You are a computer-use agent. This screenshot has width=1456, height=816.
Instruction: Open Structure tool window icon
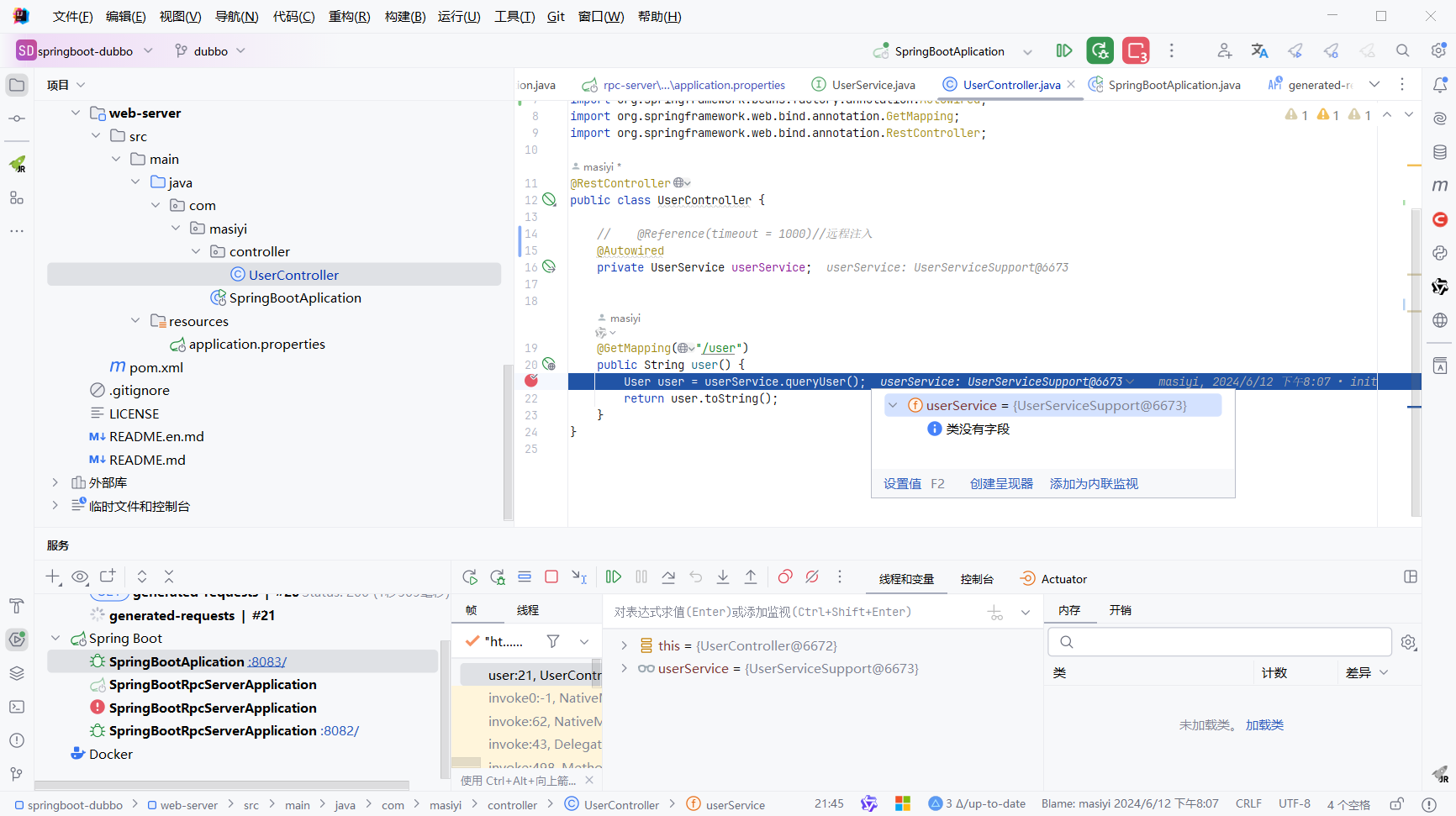click(17, 197)
